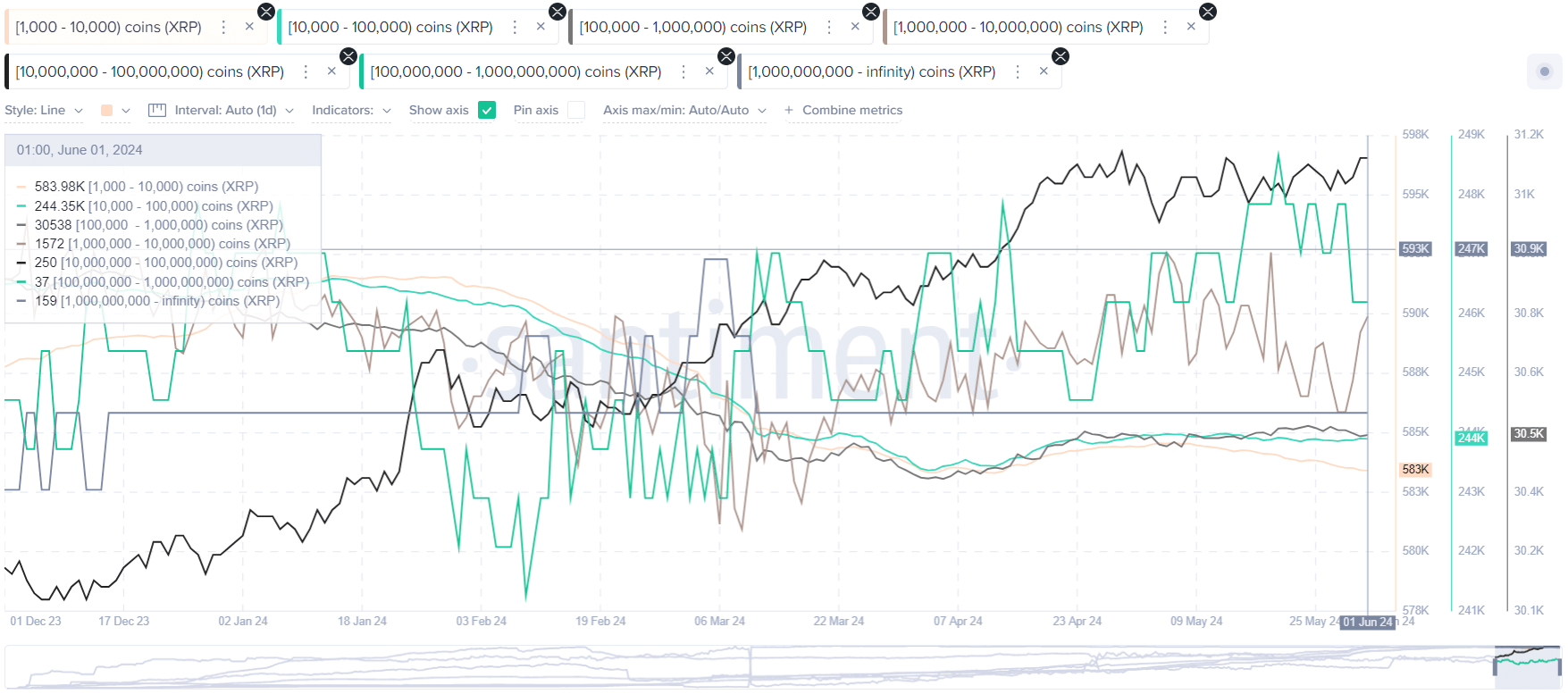1568x694 pixels.
Task: Click black circled X above [1,000,000,000 - infinity) chip
Action: click(x=1061, y=56)
